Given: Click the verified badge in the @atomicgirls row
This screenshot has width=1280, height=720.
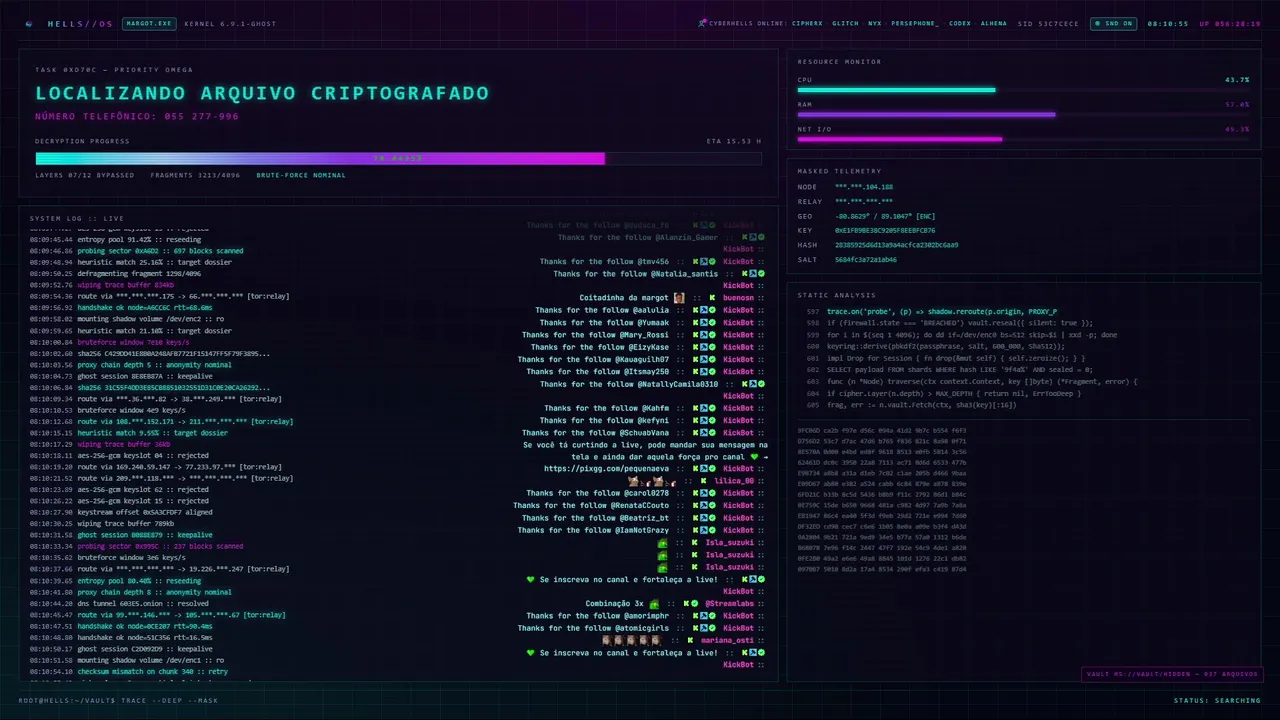Looking at the screenshot, I should [712, 628].
